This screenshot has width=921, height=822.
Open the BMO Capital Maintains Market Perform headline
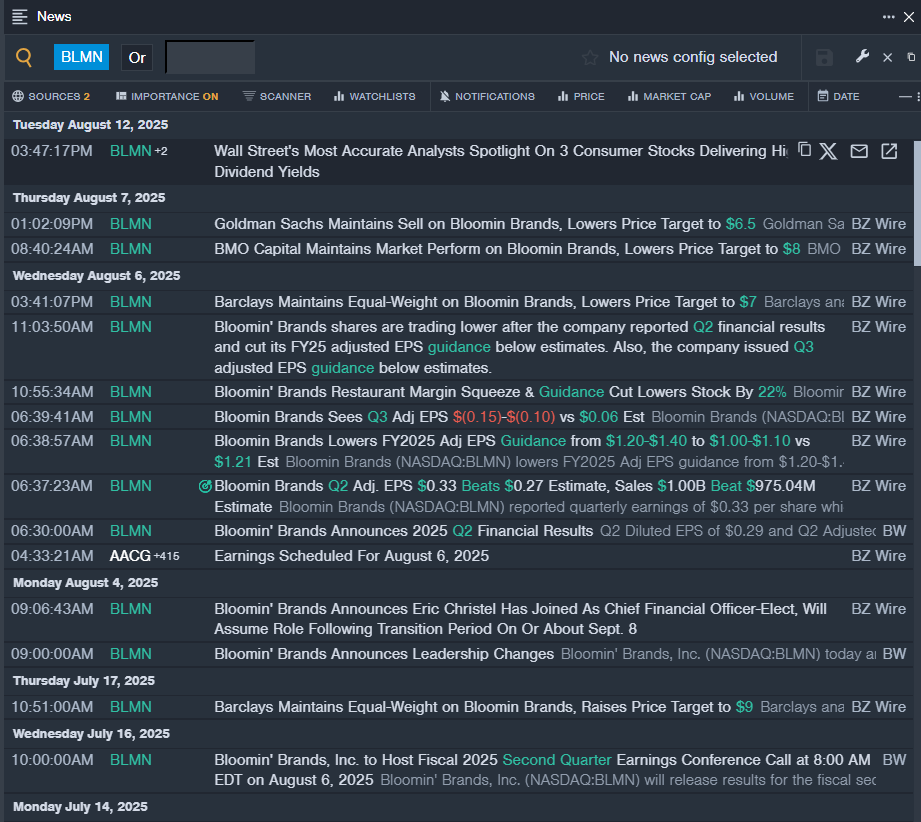[507, 249]
